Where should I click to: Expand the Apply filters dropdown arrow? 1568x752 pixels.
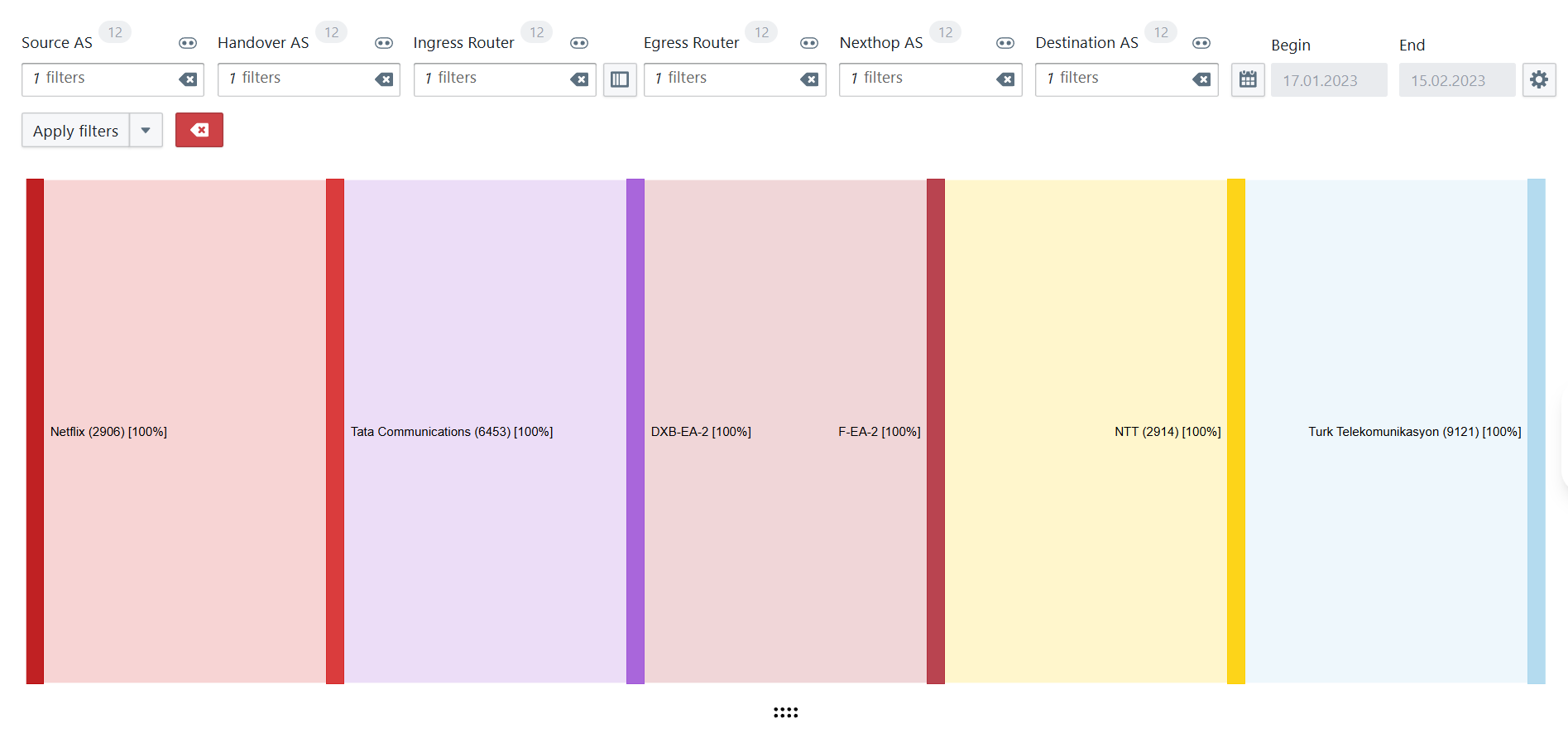(x=146, y=131)
